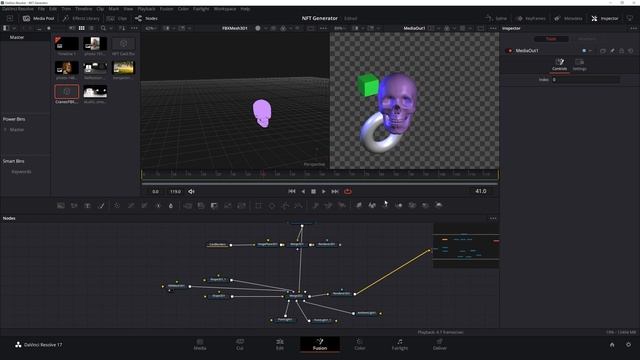The height and width of the screenshot is (360, 640).
Task: Play in reverse in the viewer
Action: pyautogui.click(x=303, y=191)
